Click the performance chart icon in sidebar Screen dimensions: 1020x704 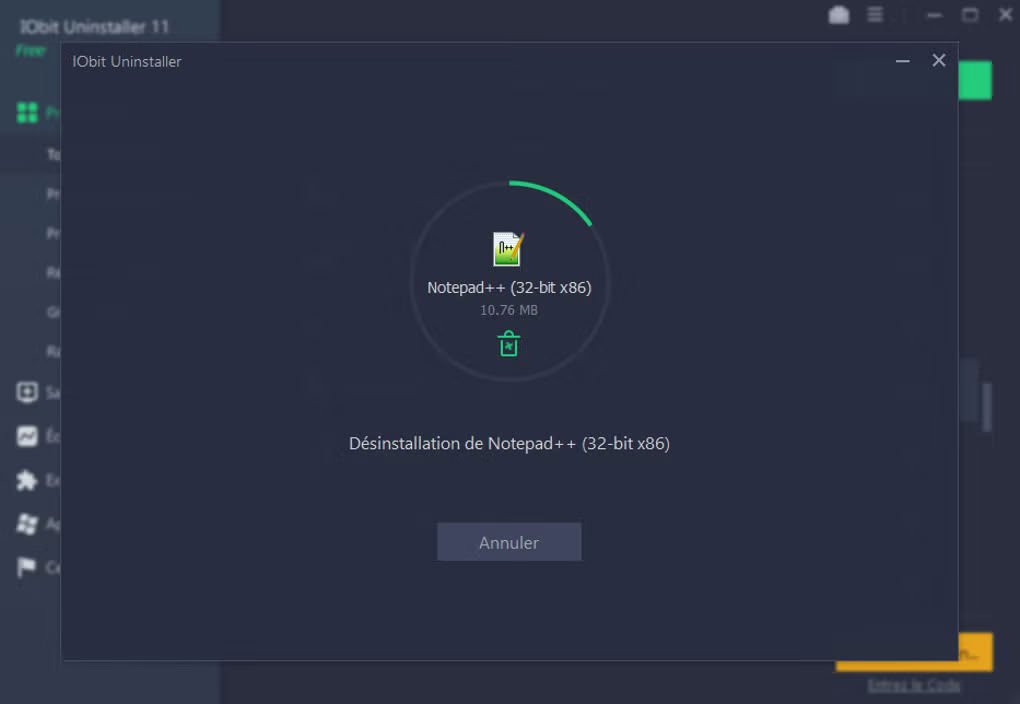click(x=28, y=436)
